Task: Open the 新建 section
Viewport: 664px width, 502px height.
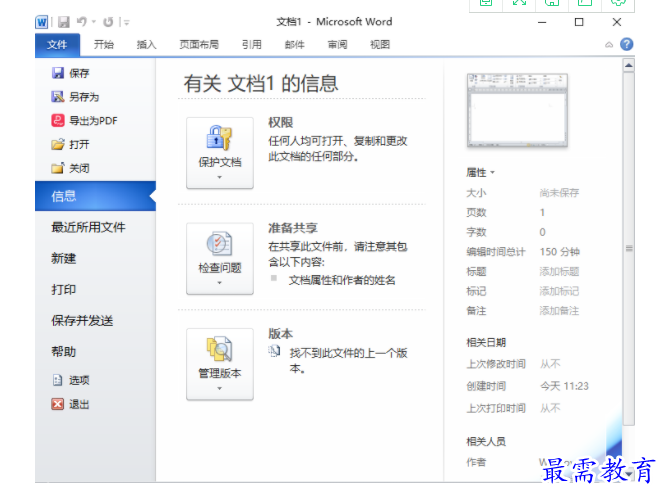Action: [64, 258]
